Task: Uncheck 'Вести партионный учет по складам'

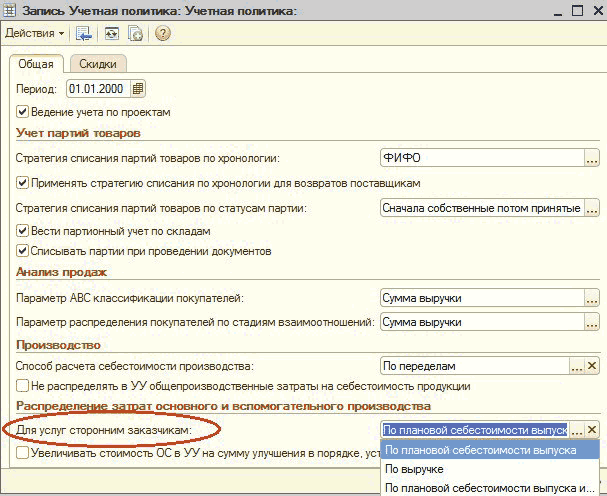Action: coord(23,230)
